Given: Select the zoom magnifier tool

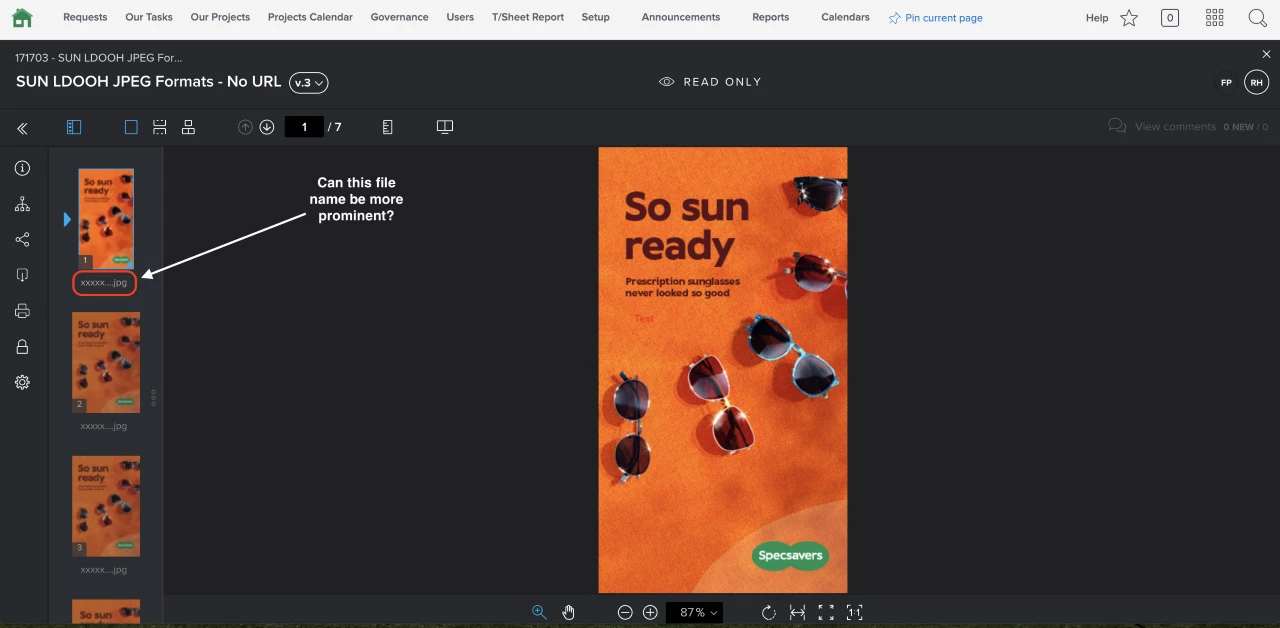Looking at the screenshot, I should (539, 612).
